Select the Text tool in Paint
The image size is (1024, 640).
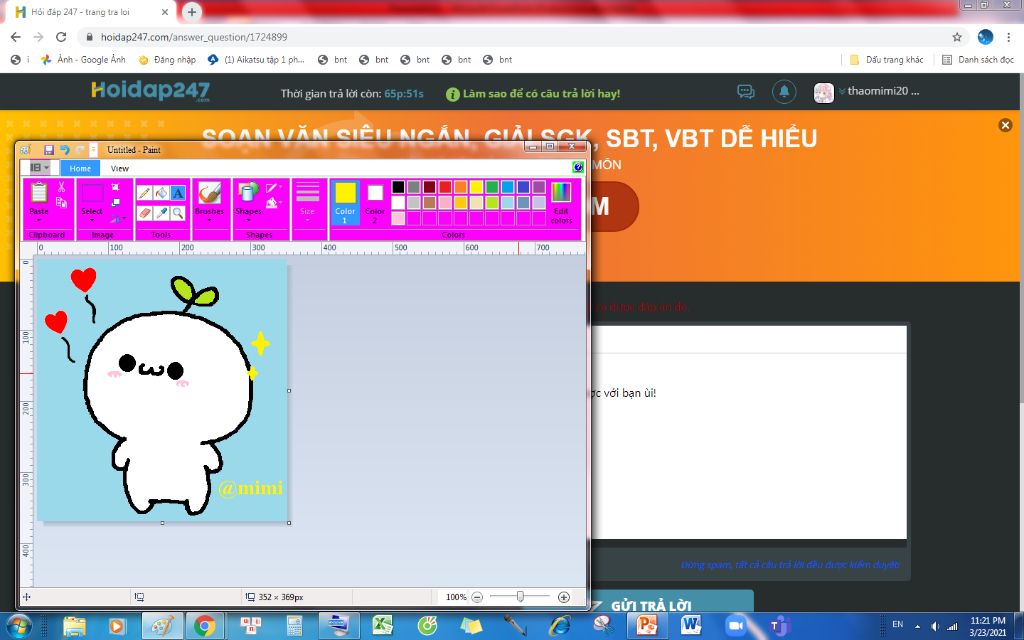point(178,193)
